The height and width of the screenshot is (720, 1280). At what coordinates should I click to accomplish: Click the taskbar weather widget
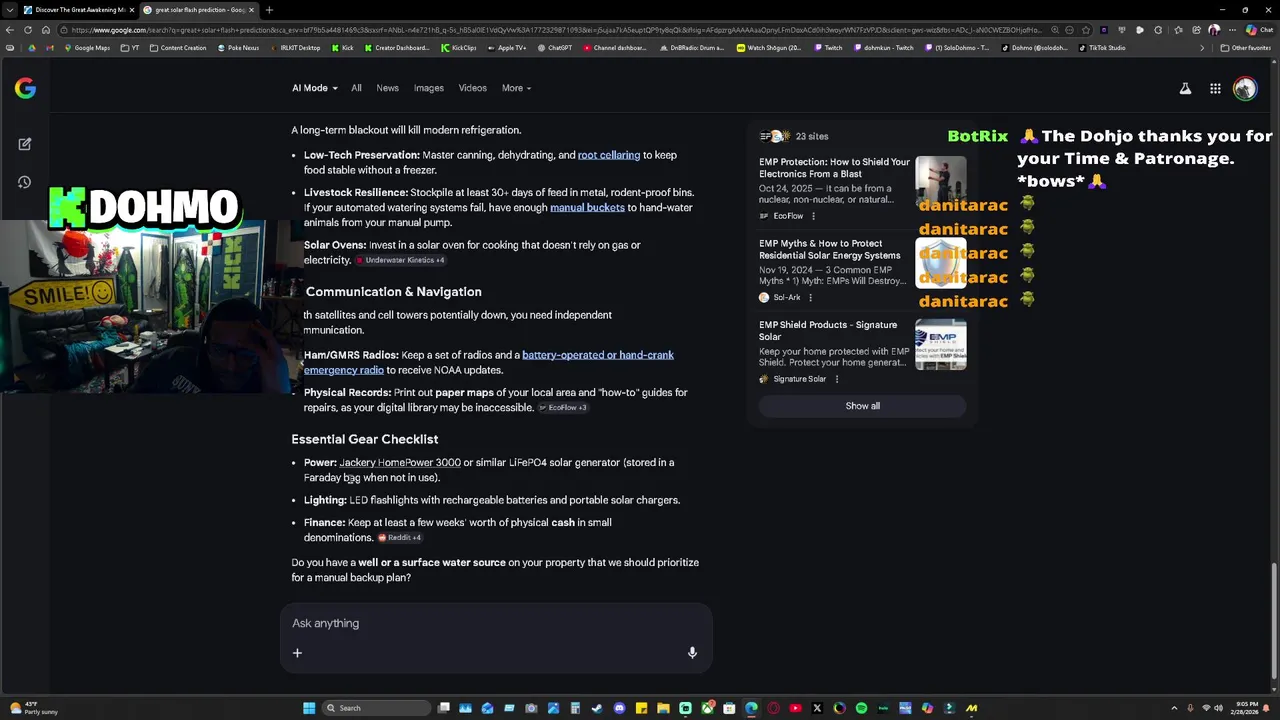32,708
